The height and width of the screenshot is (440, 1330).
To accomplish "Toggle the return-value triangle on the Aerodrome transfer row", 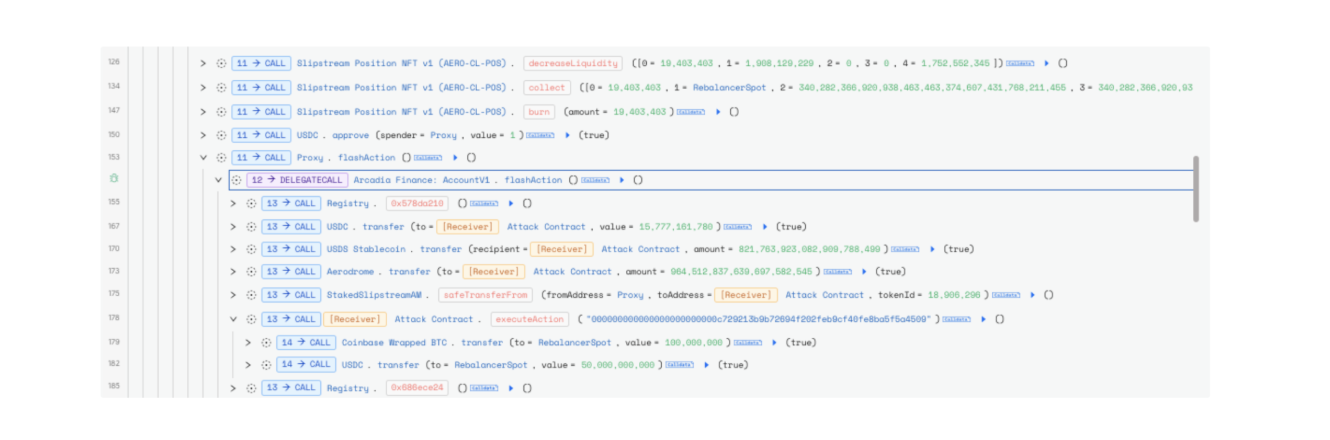I will [864, 271].
